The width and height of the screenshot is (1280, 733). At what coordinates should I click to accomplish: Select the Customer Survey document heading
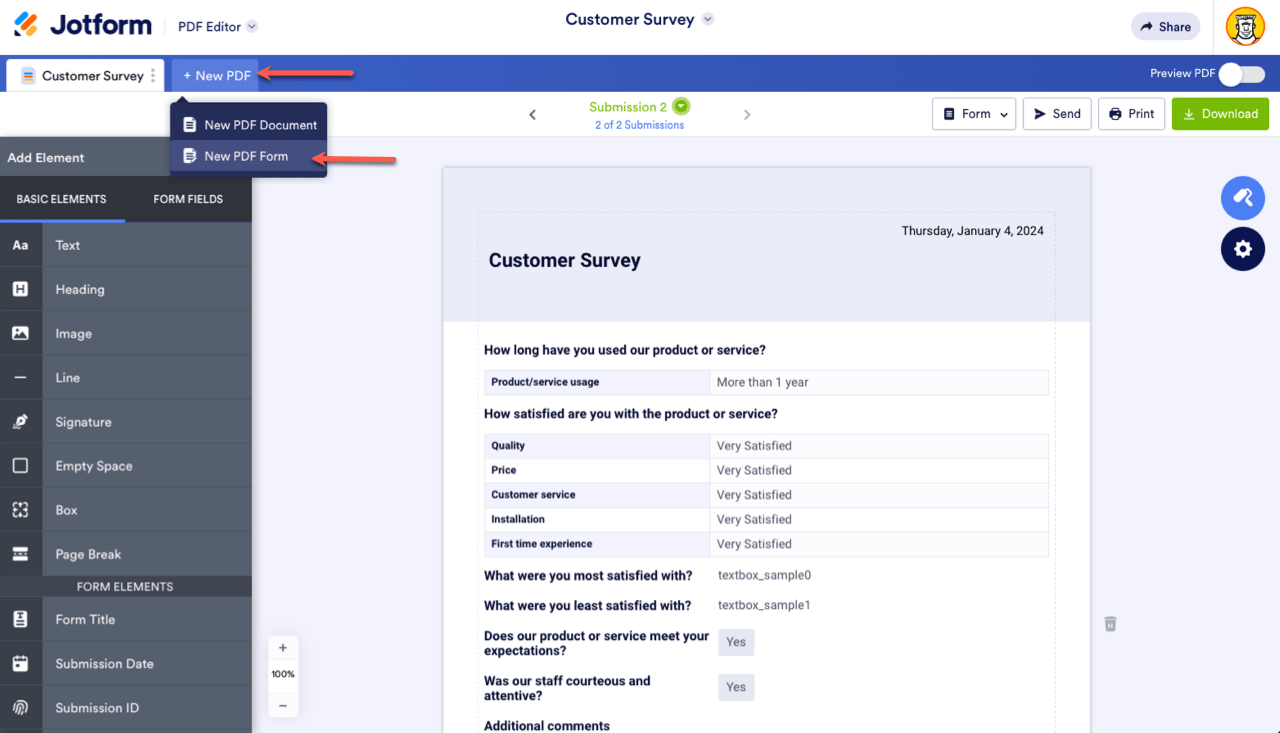coord(564,260)
